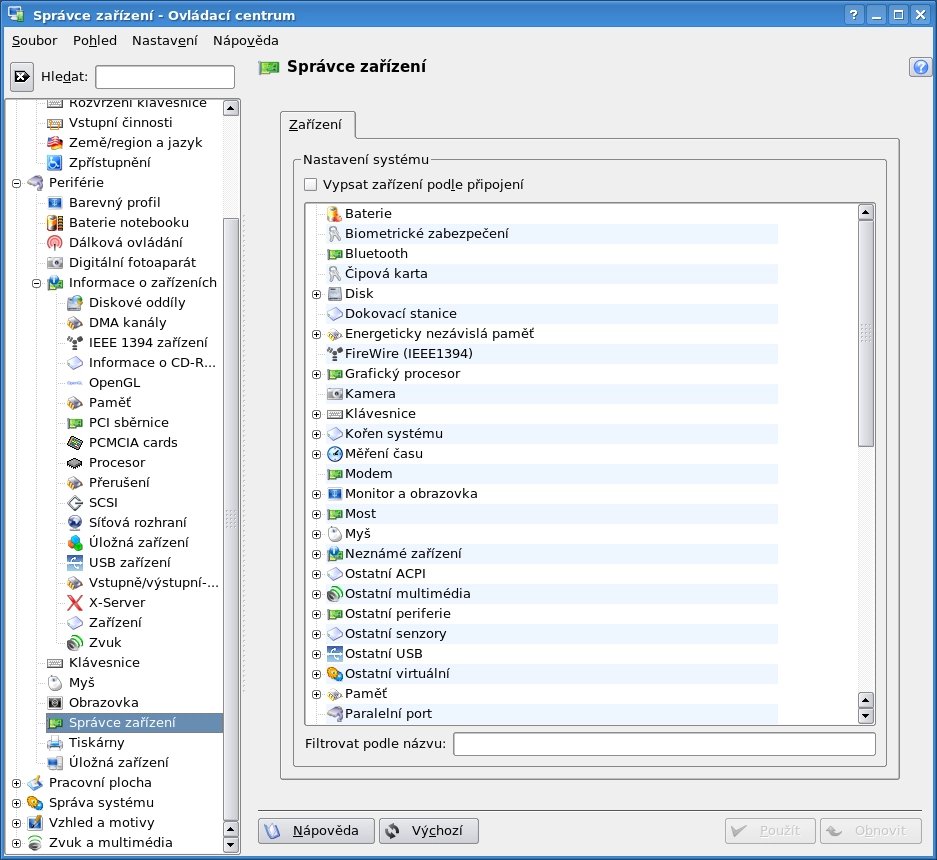Expand the Disk device node
Image resolution: width=937 pixels, height=860 pixels.
pos(317,294)
